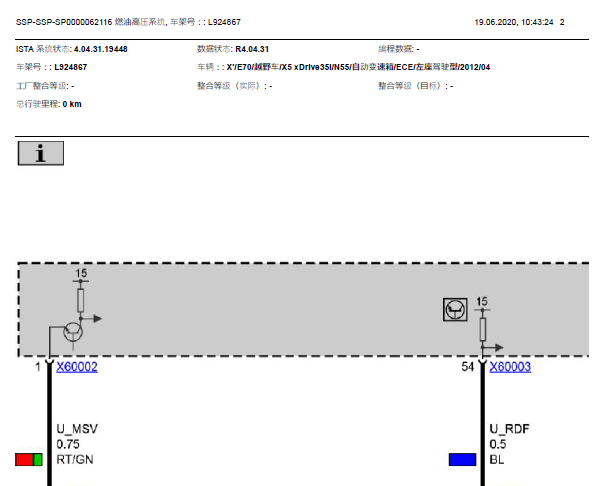Select data status value R4.04.31
Image resolution: width=599 pixels, height=486 pixels.
(x=252, y=49)
